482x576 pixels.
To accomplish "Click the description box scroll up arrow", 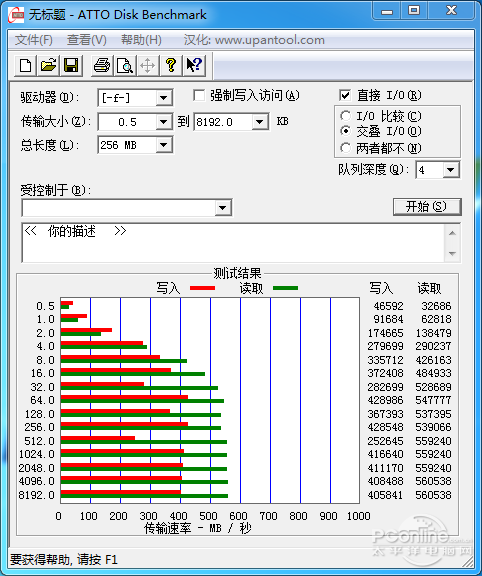I will (x=453, y=233).
